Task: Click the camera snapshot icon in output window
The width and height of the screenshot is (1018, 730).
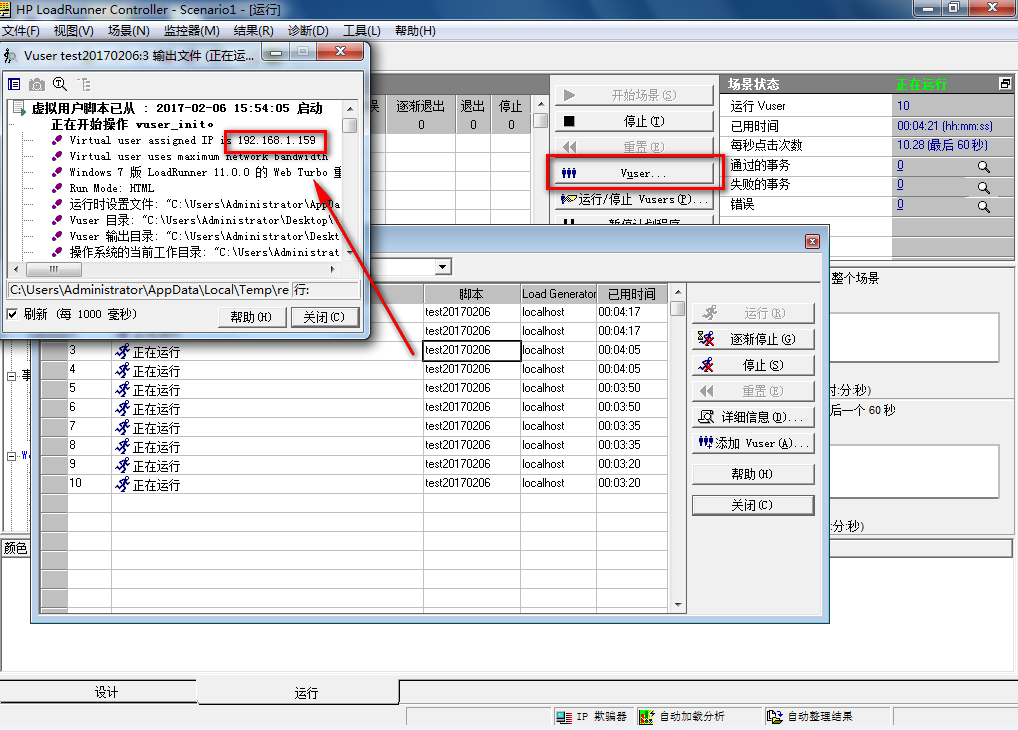Action: point(37,84)
